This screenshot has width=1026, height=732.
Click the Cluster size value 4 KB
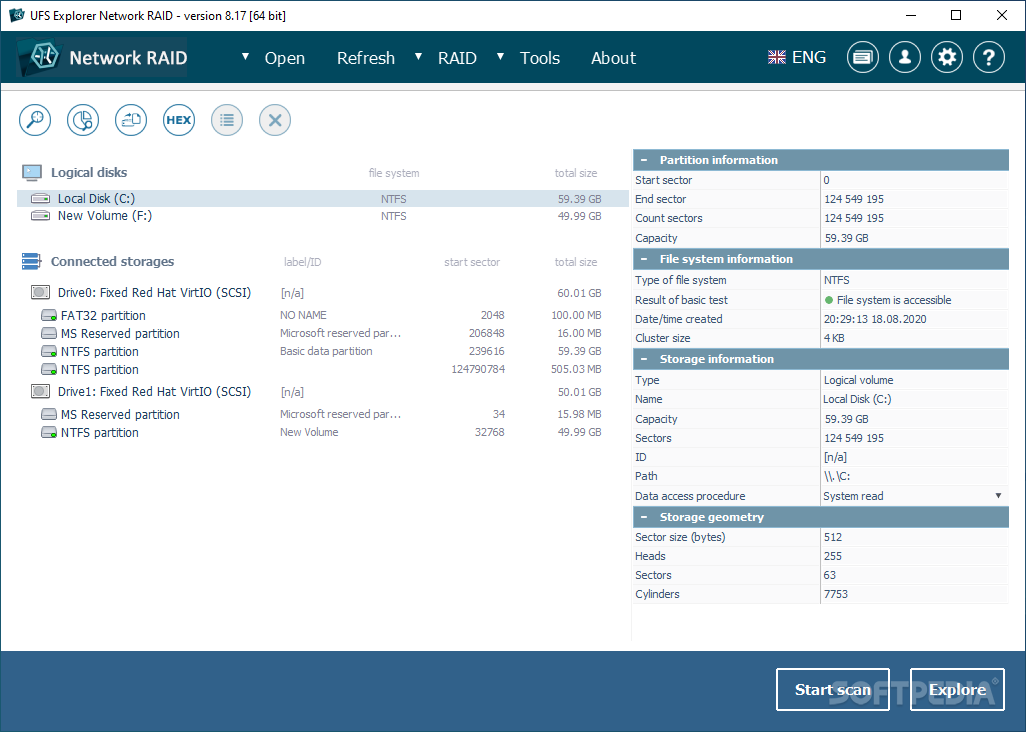coord(834,338)
